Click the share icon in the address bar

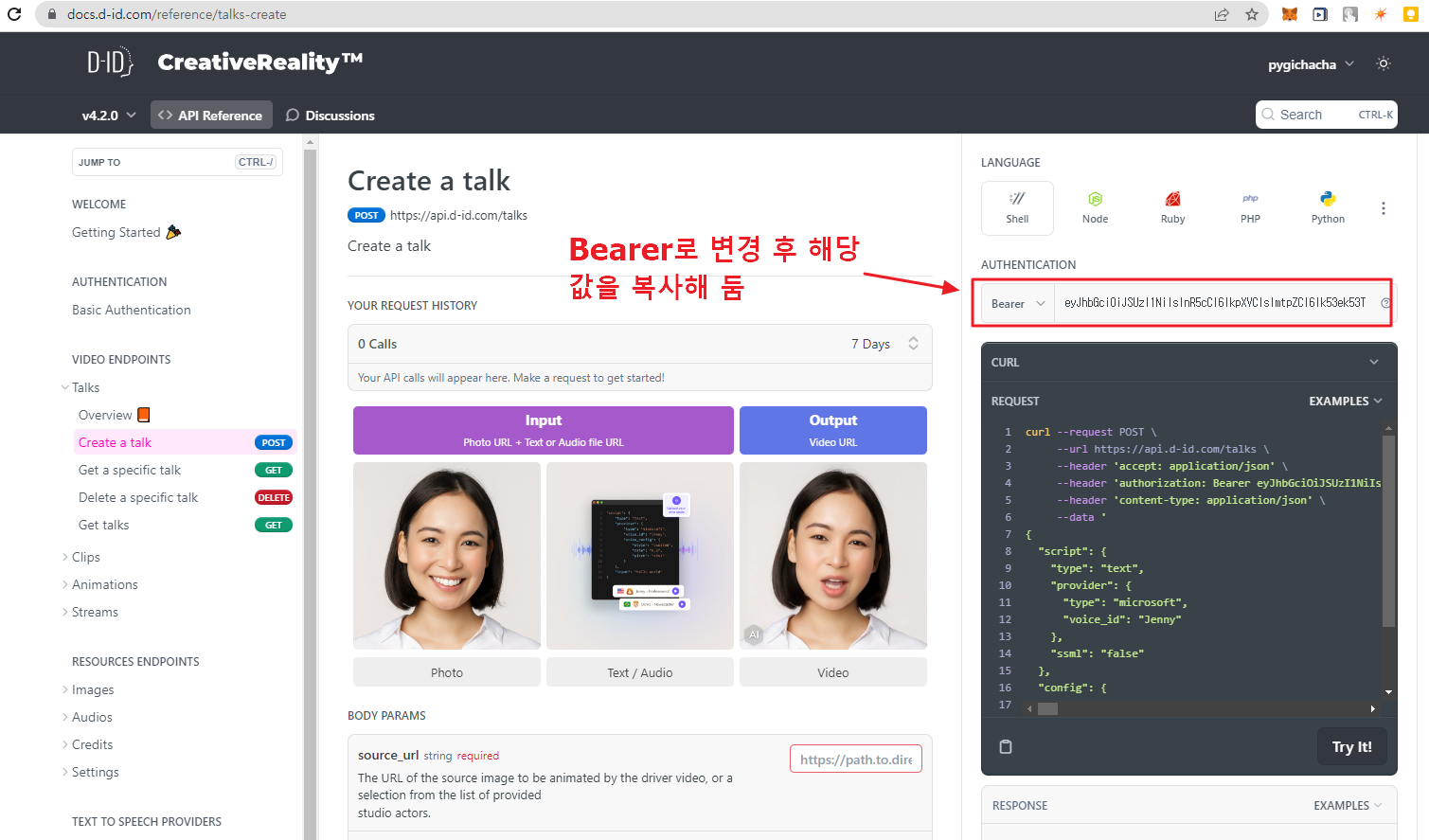pyautogui.click(x=1222, y=14)
